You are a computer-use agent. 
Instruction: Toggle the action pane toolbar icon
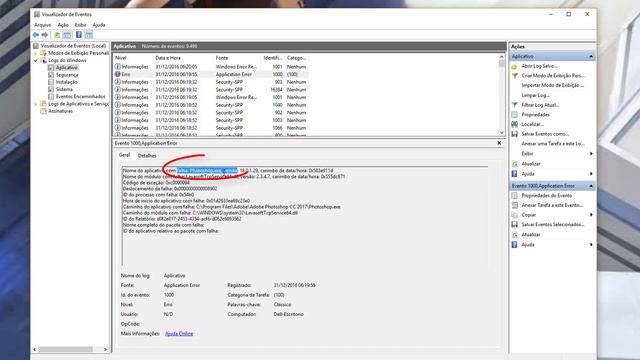89,35
